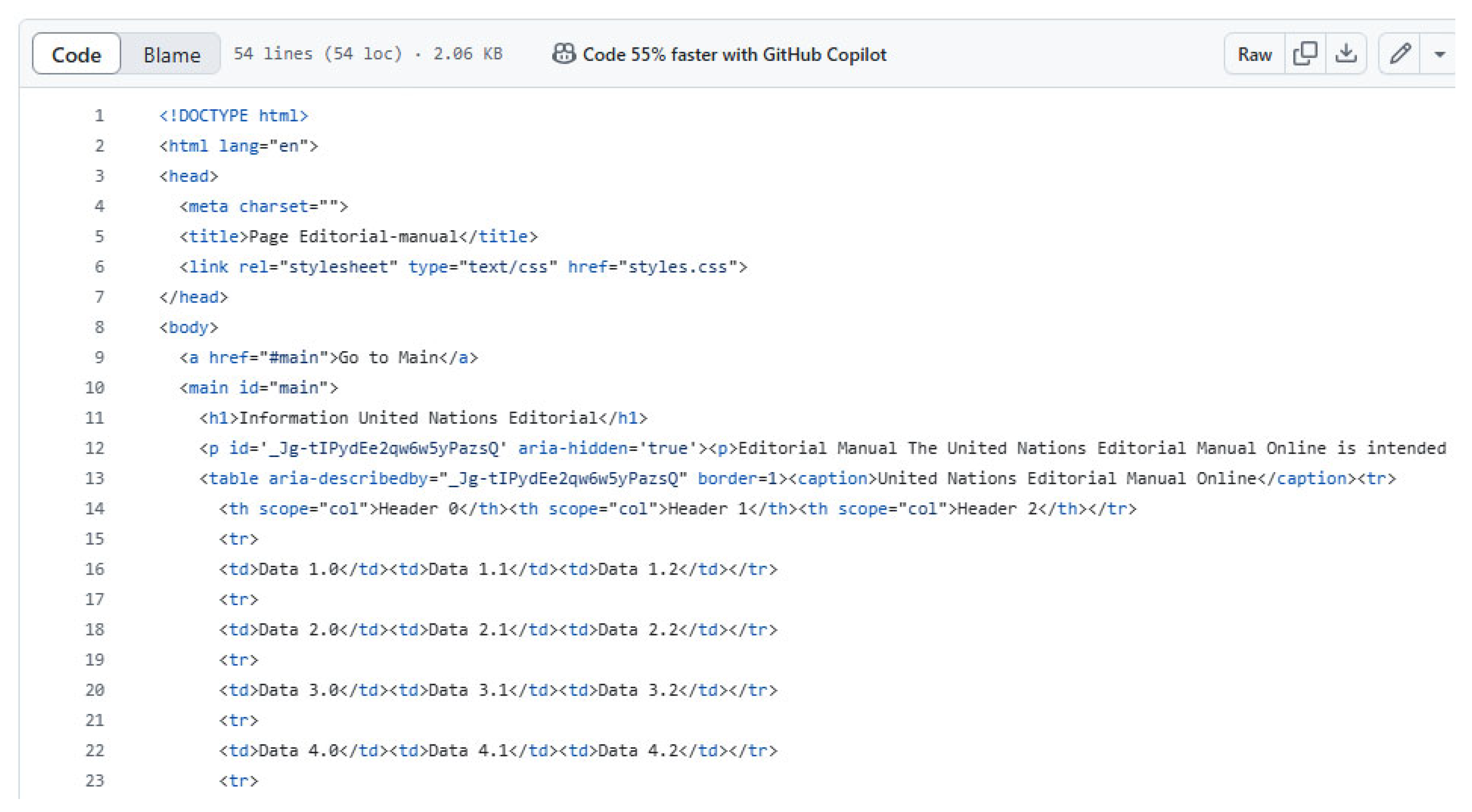Switch to the Code view tab
Viewport: 1472px width, 812px height.
pos(76,54)
